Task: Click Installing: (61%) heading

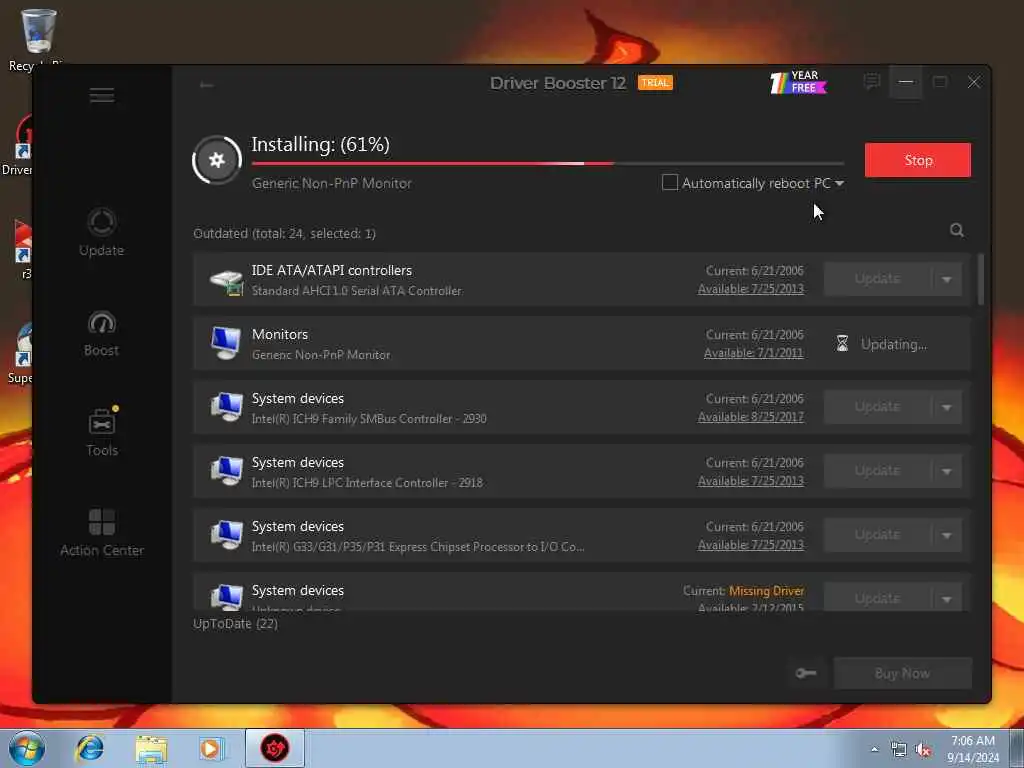Action: point(321,144)
